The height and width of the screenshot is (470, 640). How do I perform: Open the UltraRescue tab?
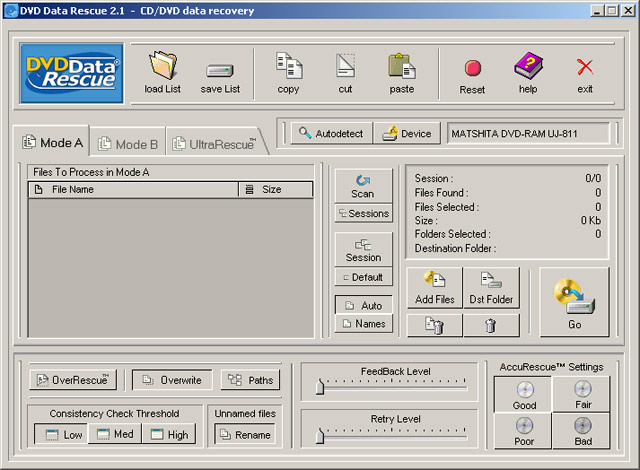tap(214, 144)
